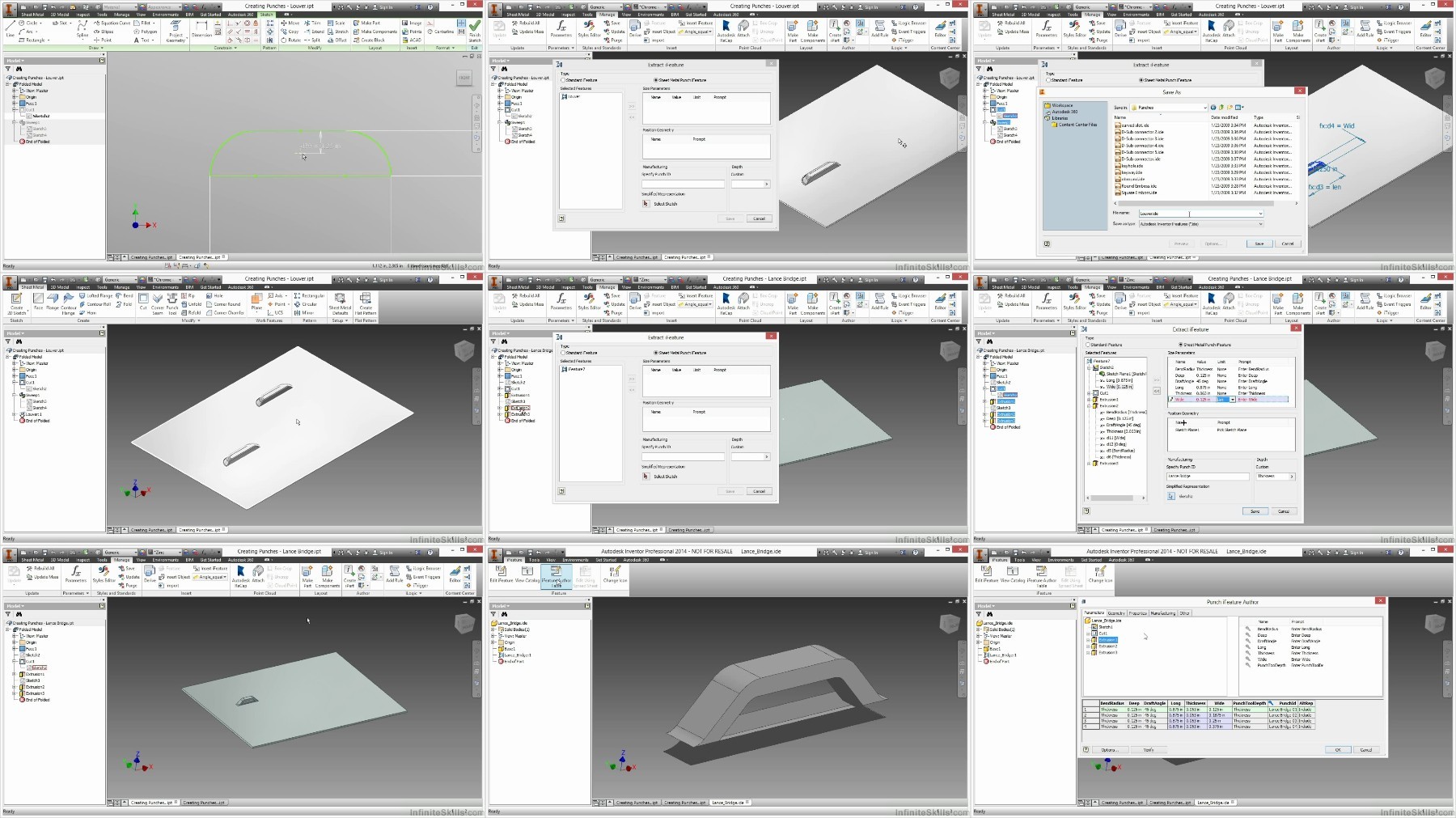1456x818 pixels.
Task: Click Verify in Punch iFeature Author dialog
Action: pos(1149,750)
